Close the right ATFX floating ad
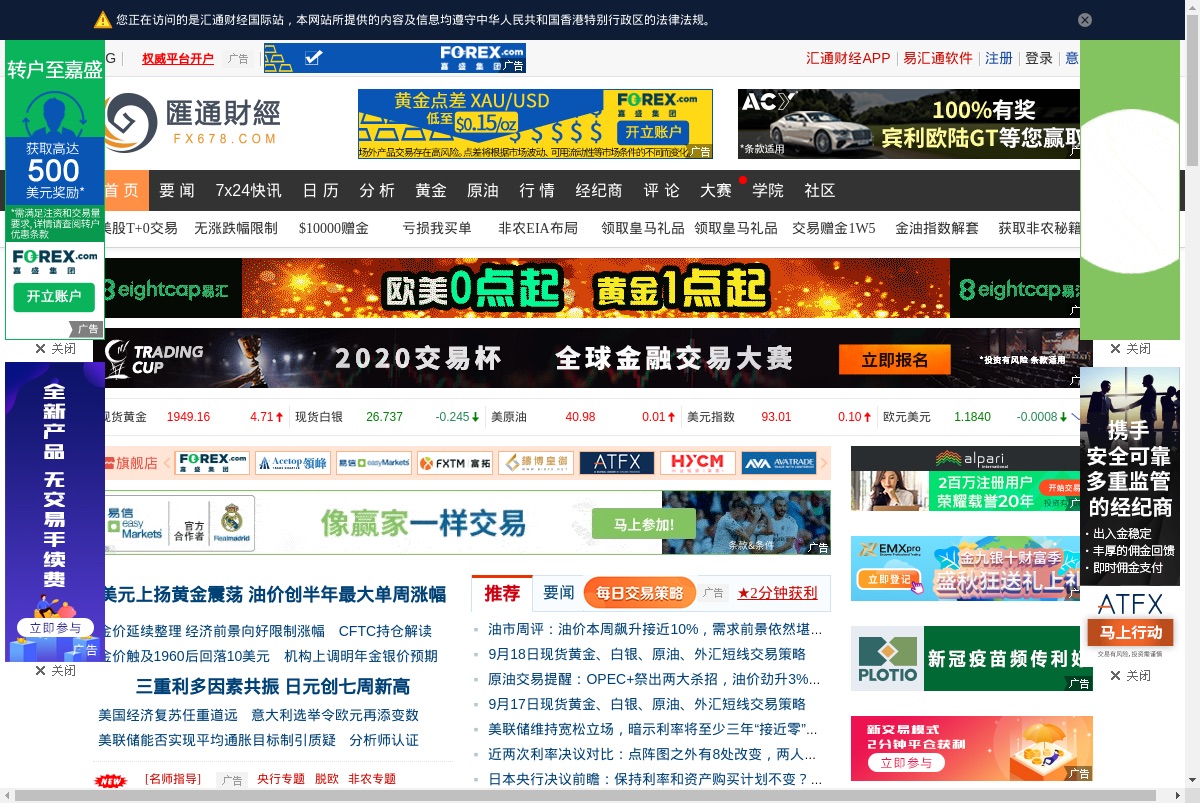 coord(1130,676)
